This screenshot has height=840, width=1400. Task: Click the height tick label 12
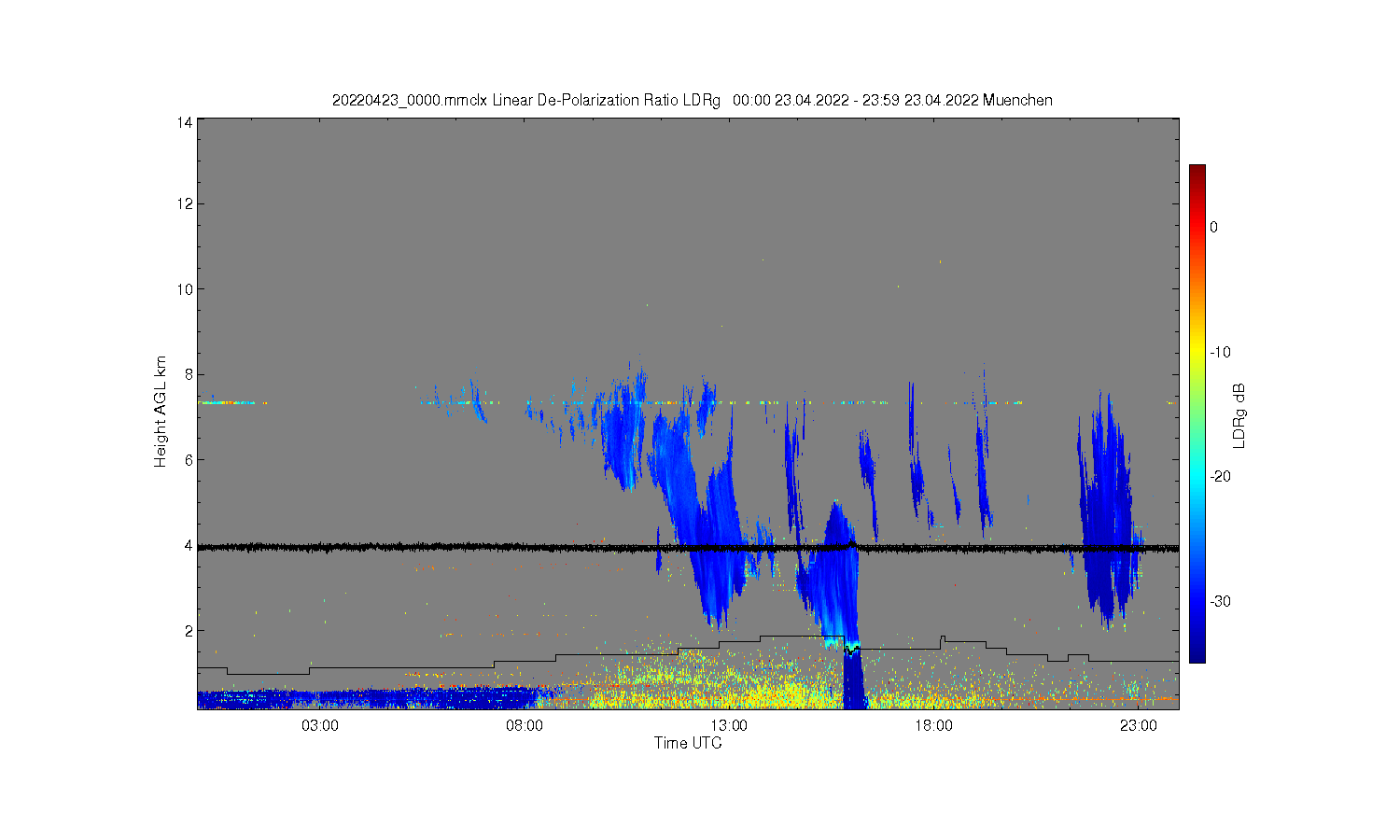click(185, 204)
